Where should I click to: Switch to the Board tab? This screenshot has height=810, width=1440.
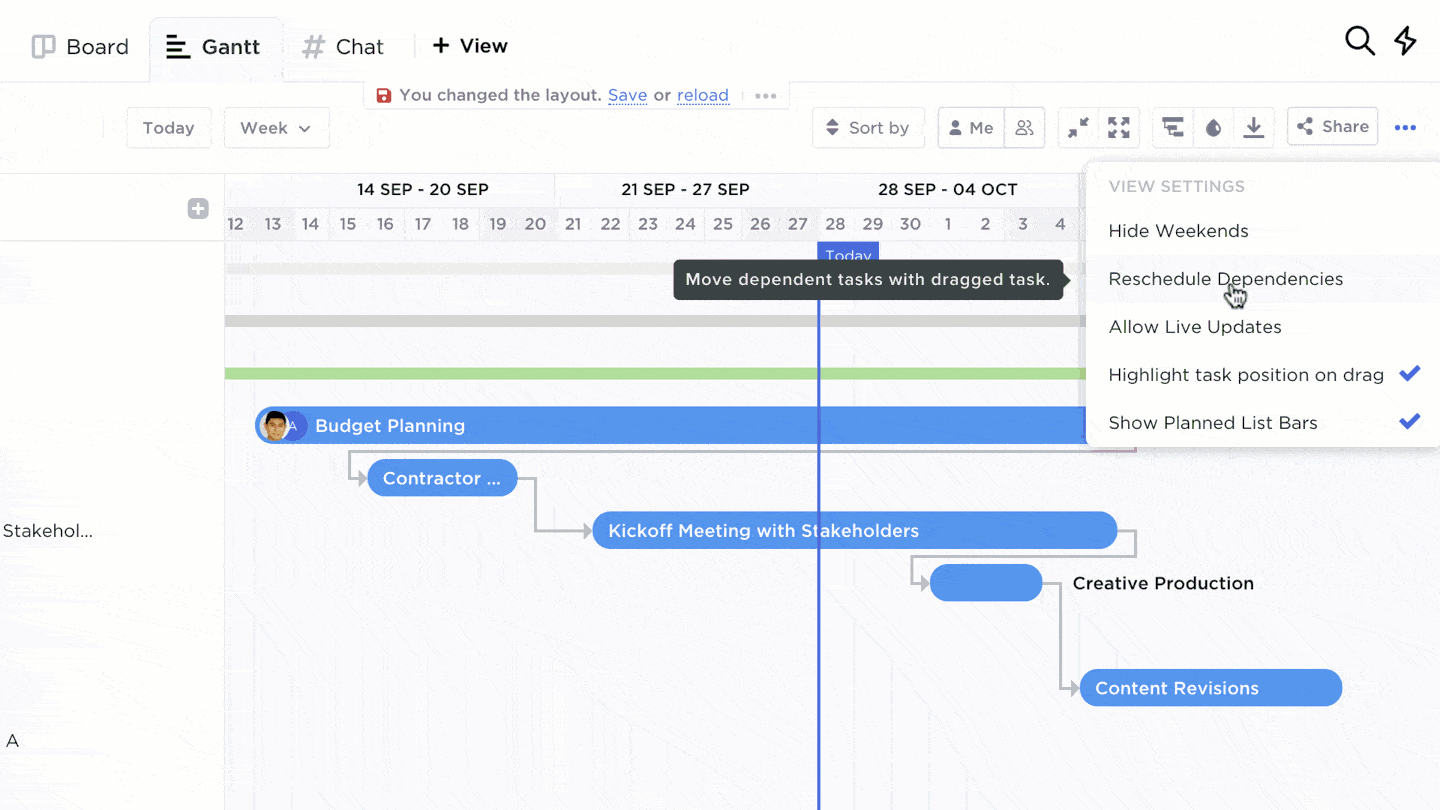pyautogui.click(x=81, y=47)
